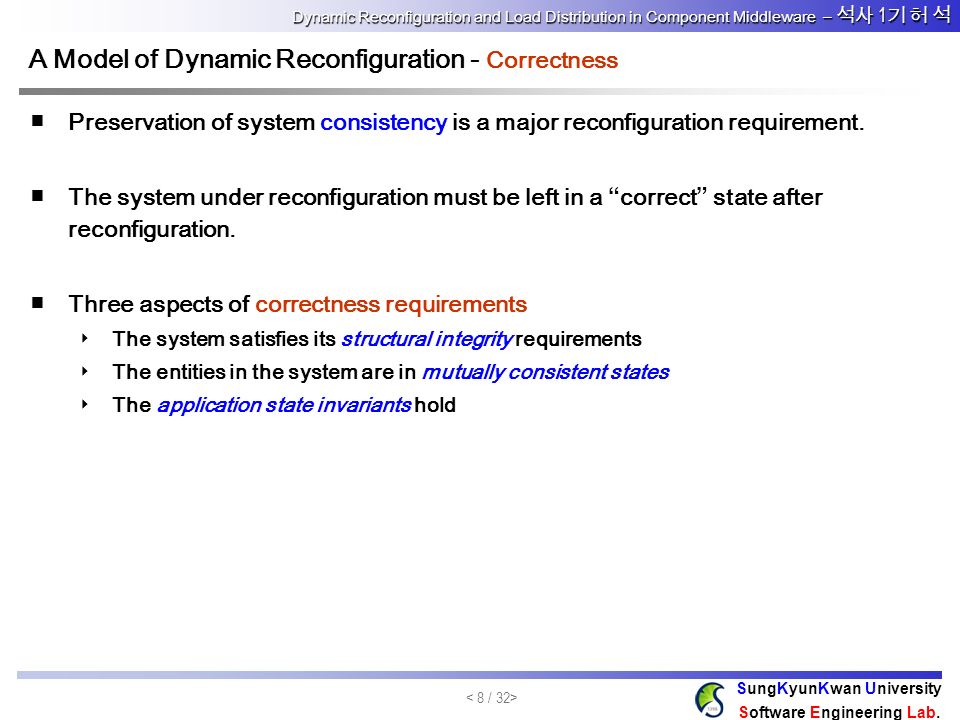
Task: Click 'Software Engineering Lab.' footer text
Action: point(839,711)
